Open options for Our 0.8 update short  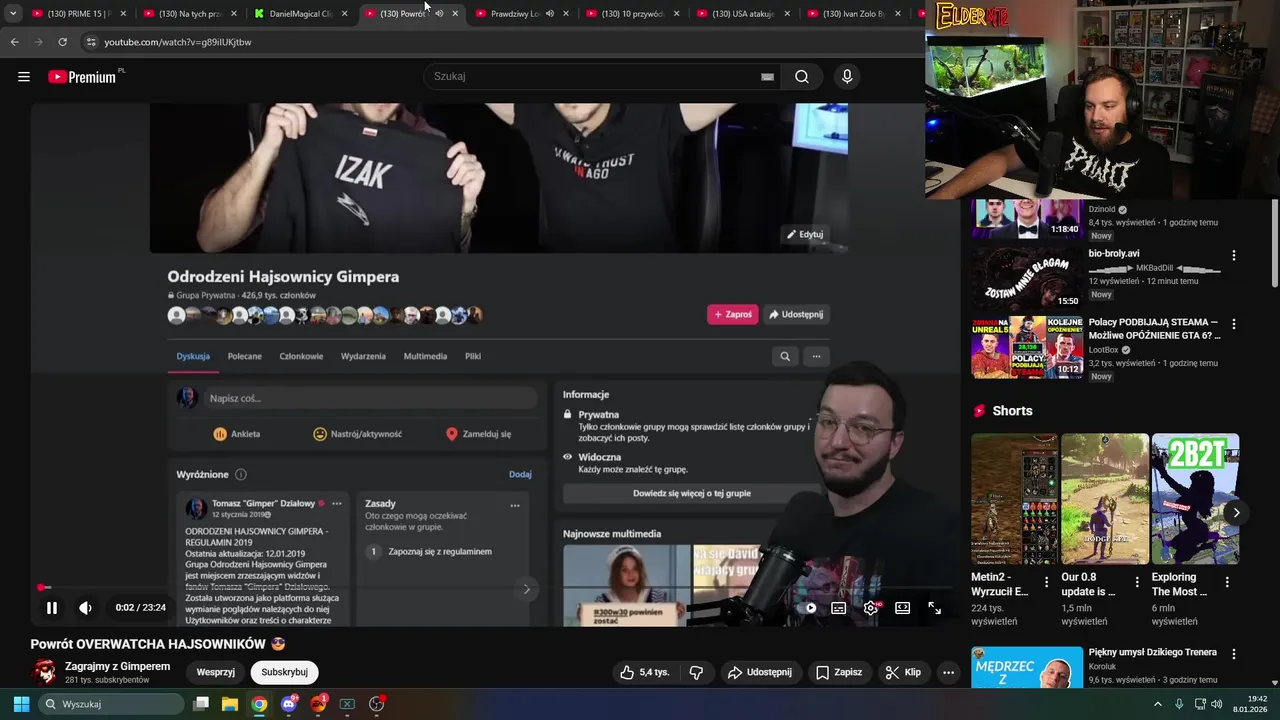coord(1137,581)
